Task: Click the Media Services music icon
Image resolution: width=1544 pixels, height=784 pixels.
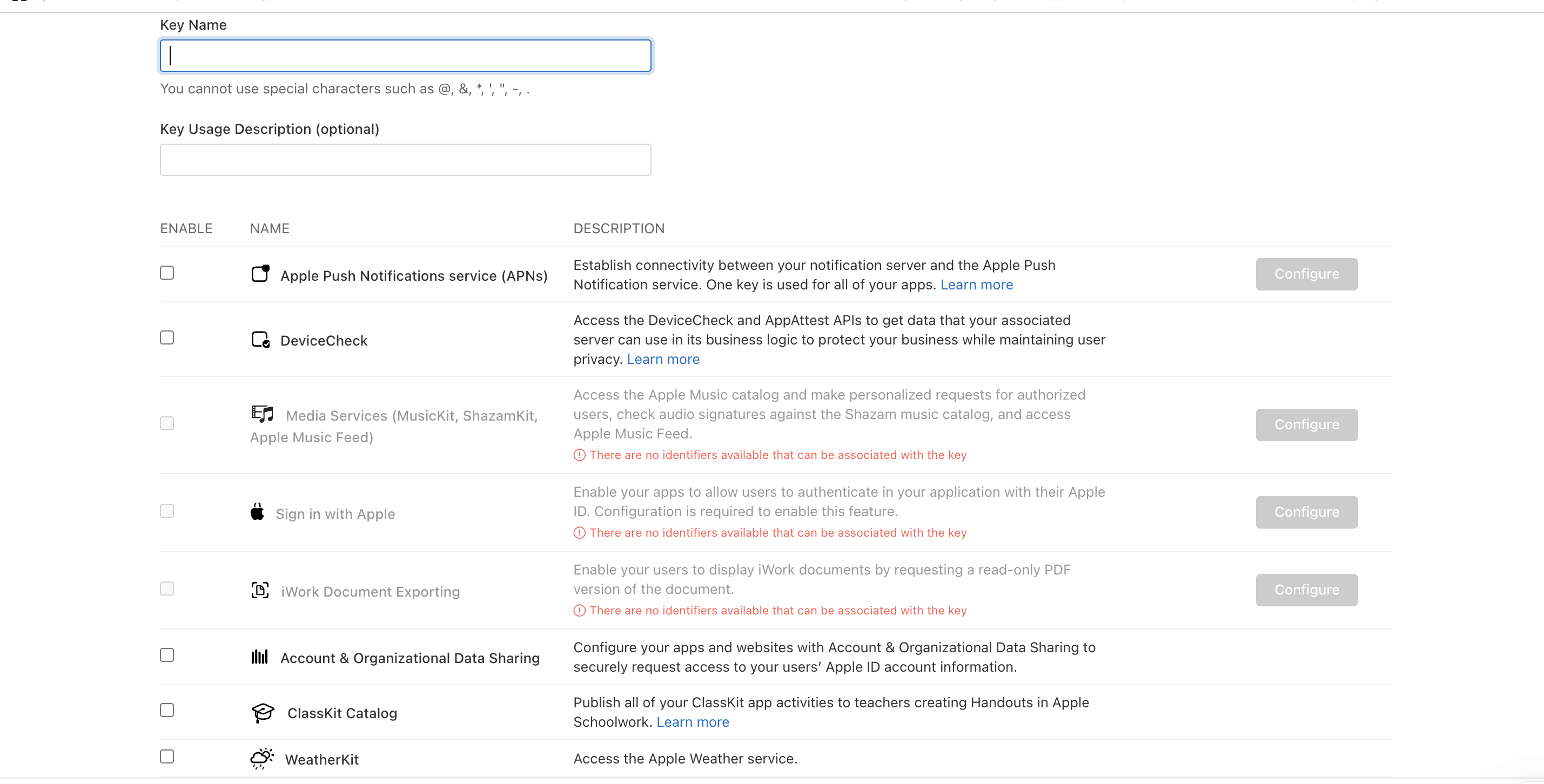Action: coord(263,414)
